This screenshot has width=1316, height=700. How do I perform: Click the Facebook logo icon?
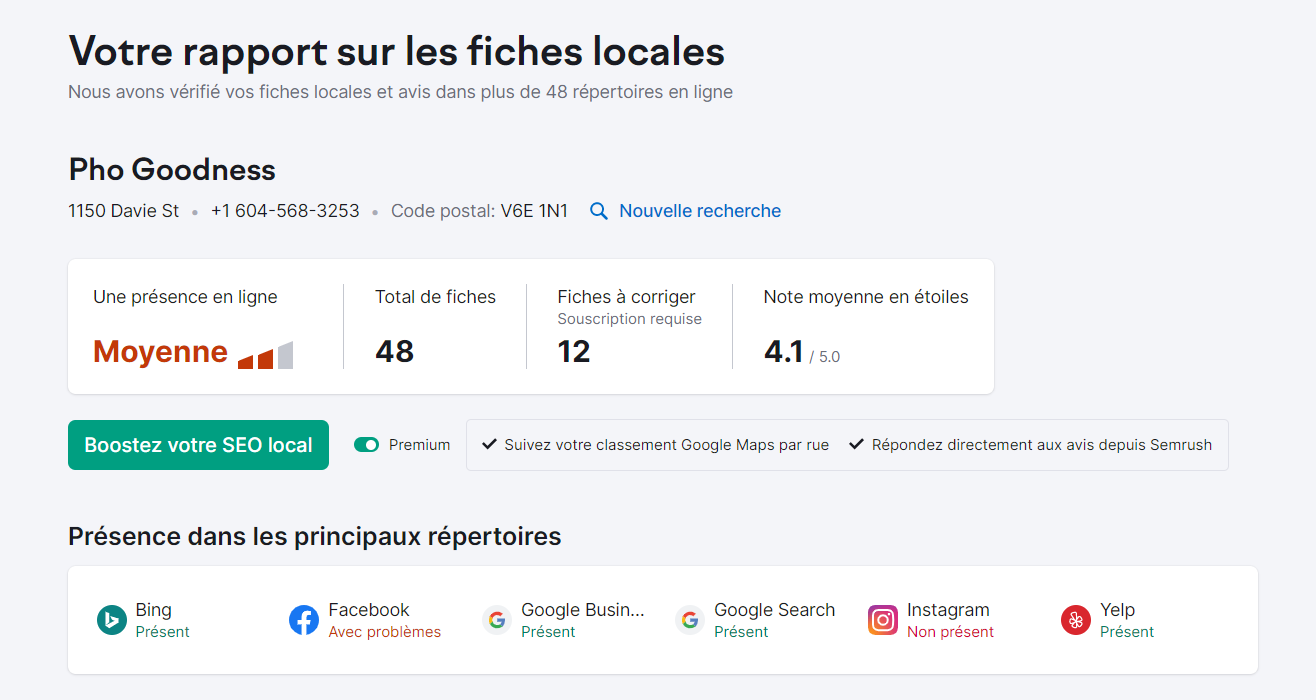(x=304, y=620)
